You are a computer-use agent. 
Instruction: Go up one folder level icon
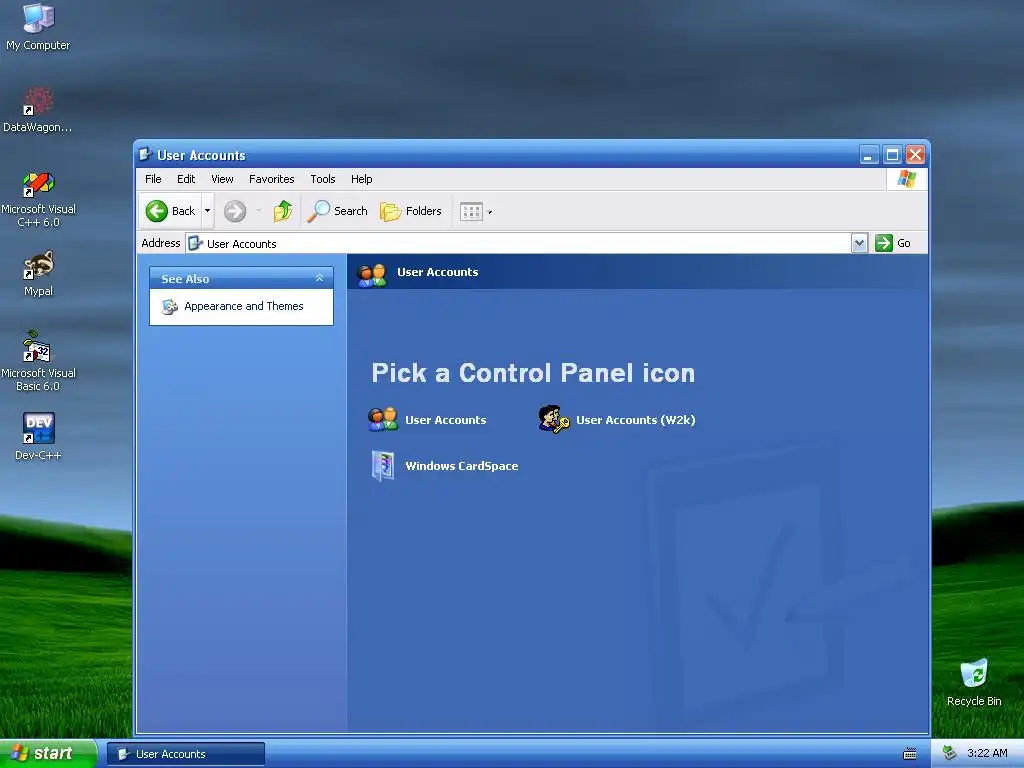tap(283, 211)
